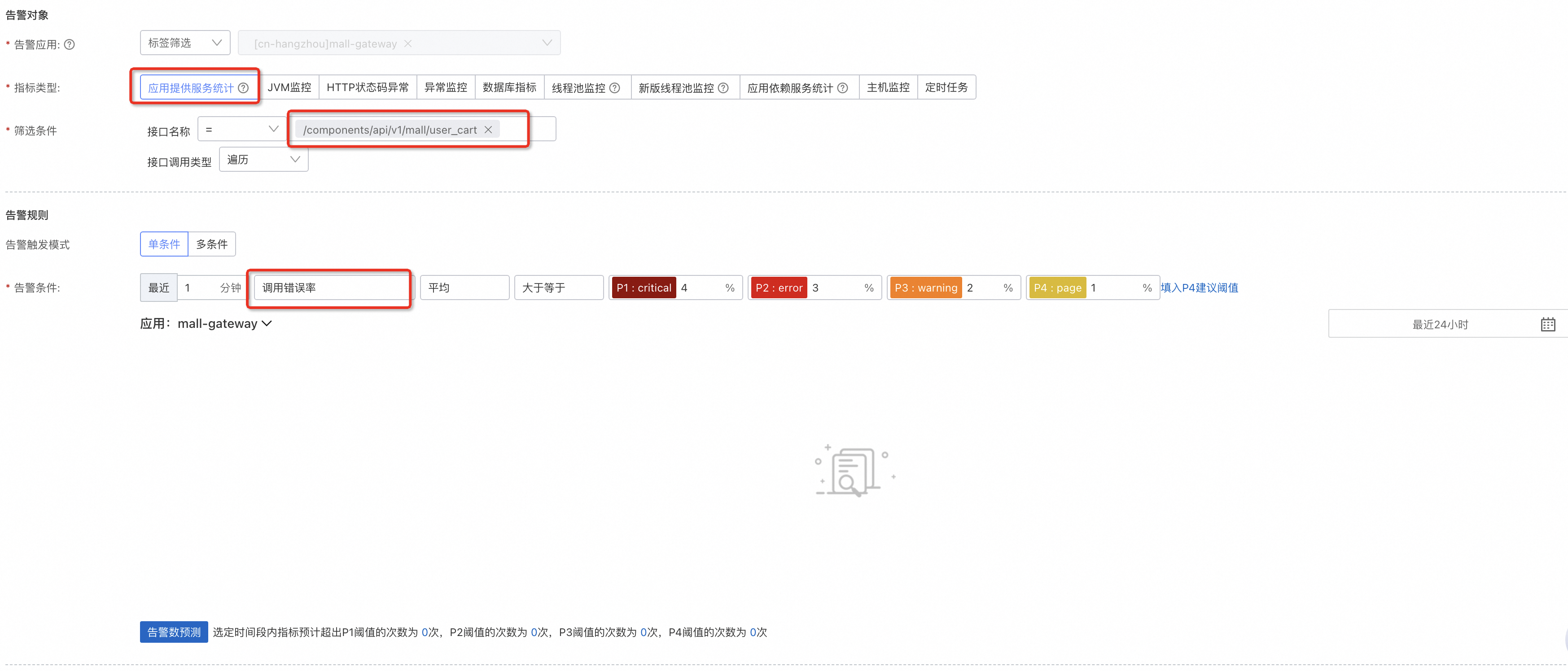This screenshot has height=671, width=1568.
Task: Select 单条件 trigger mode
Action: (164, 244)
